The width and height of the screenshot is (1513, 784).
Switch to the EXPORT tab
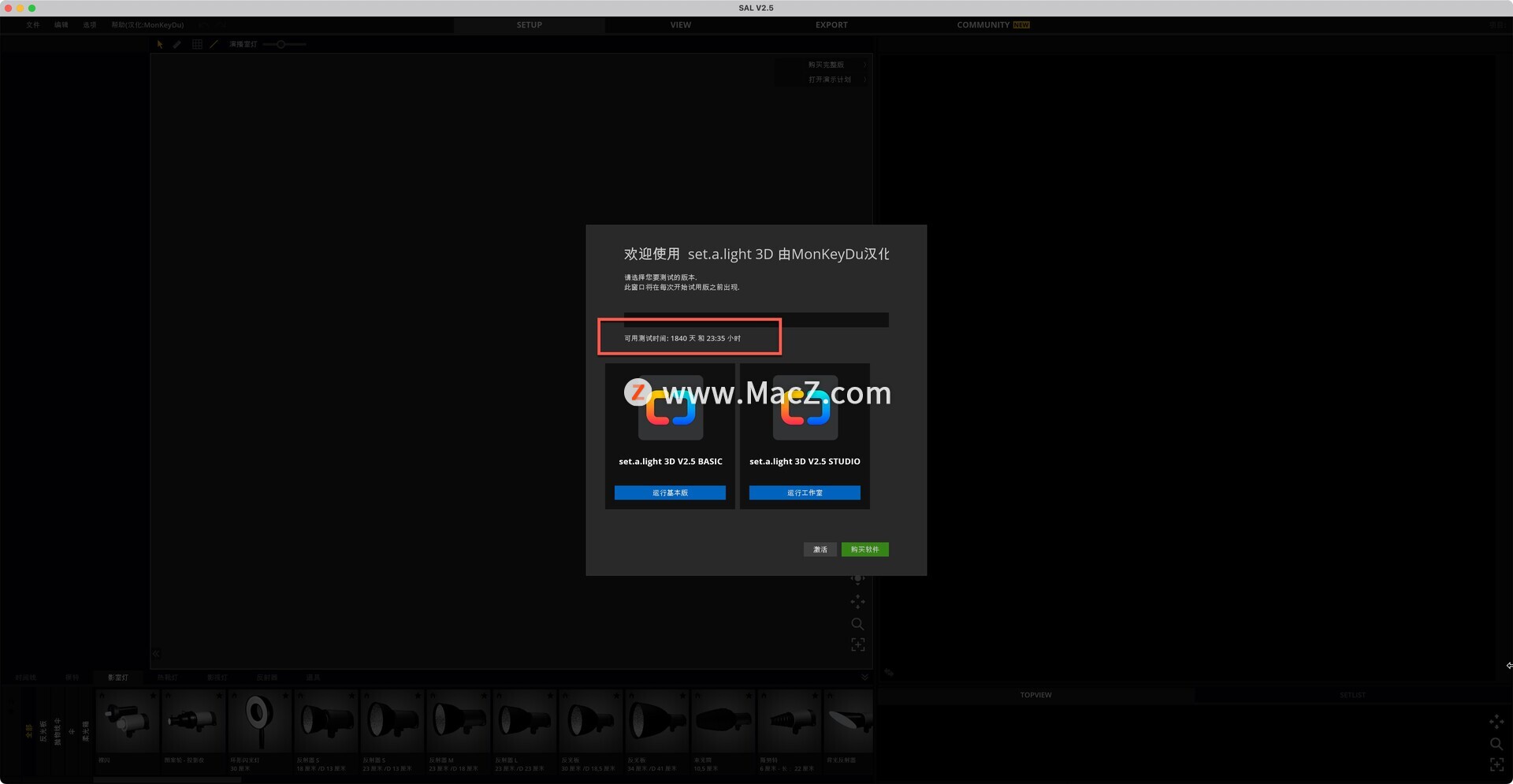tap(831, 25)
